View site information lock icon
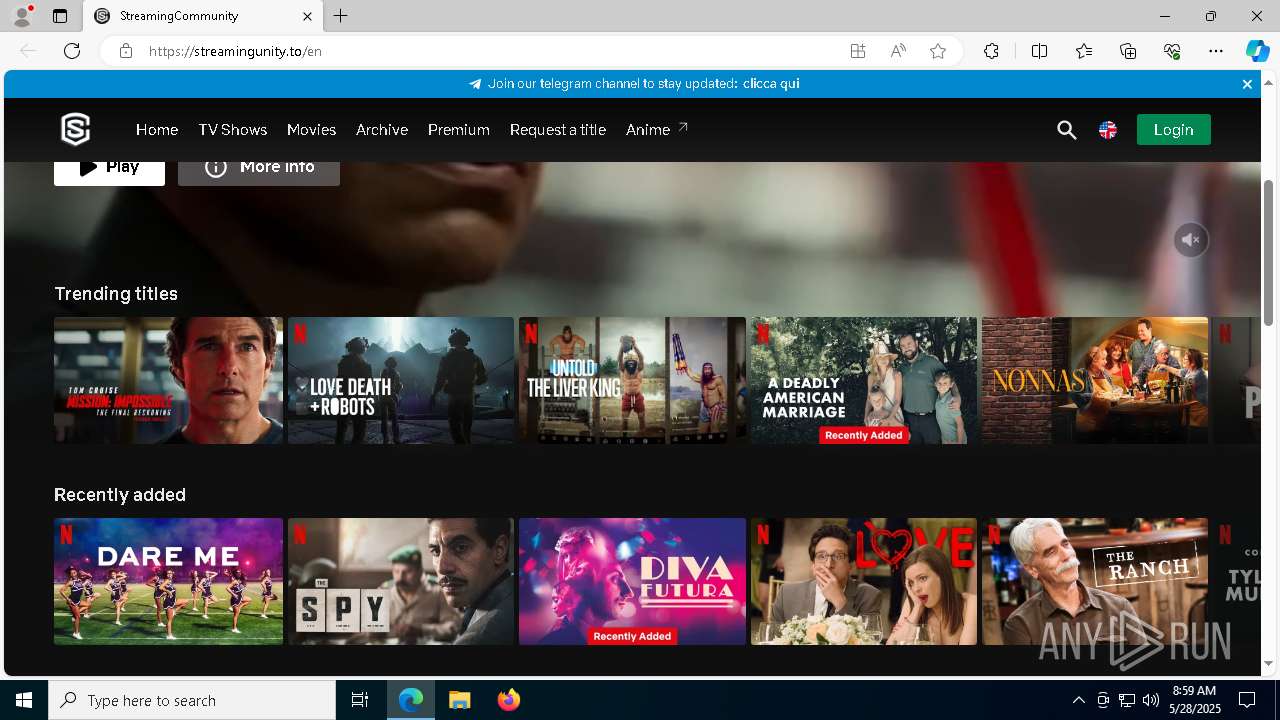 (x=126, y=51)
